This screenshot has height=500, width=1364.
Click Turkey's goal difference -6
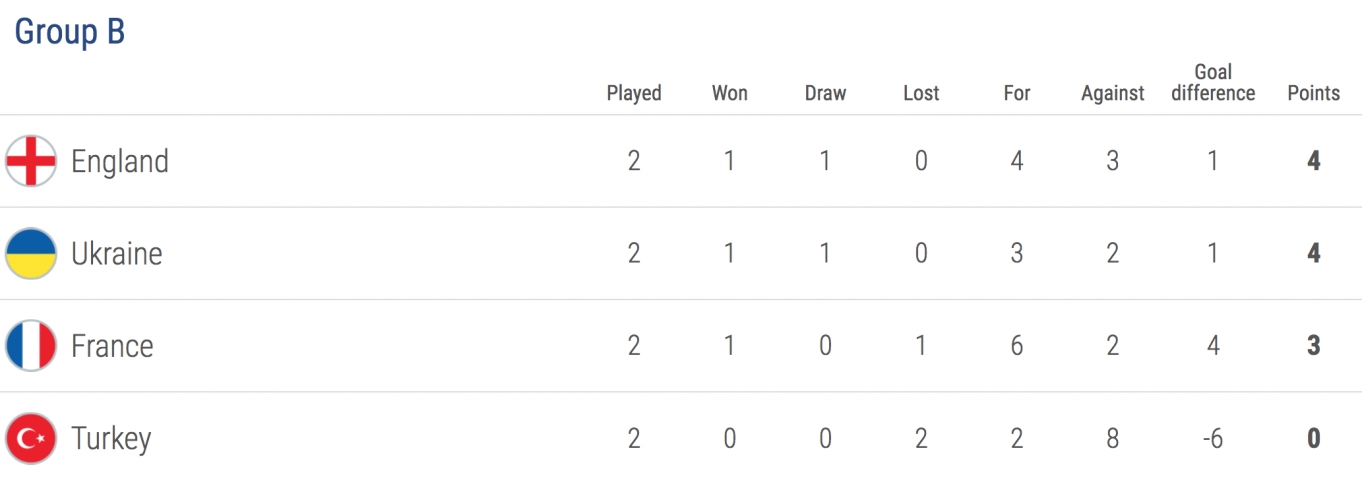tap(1213, 438)
